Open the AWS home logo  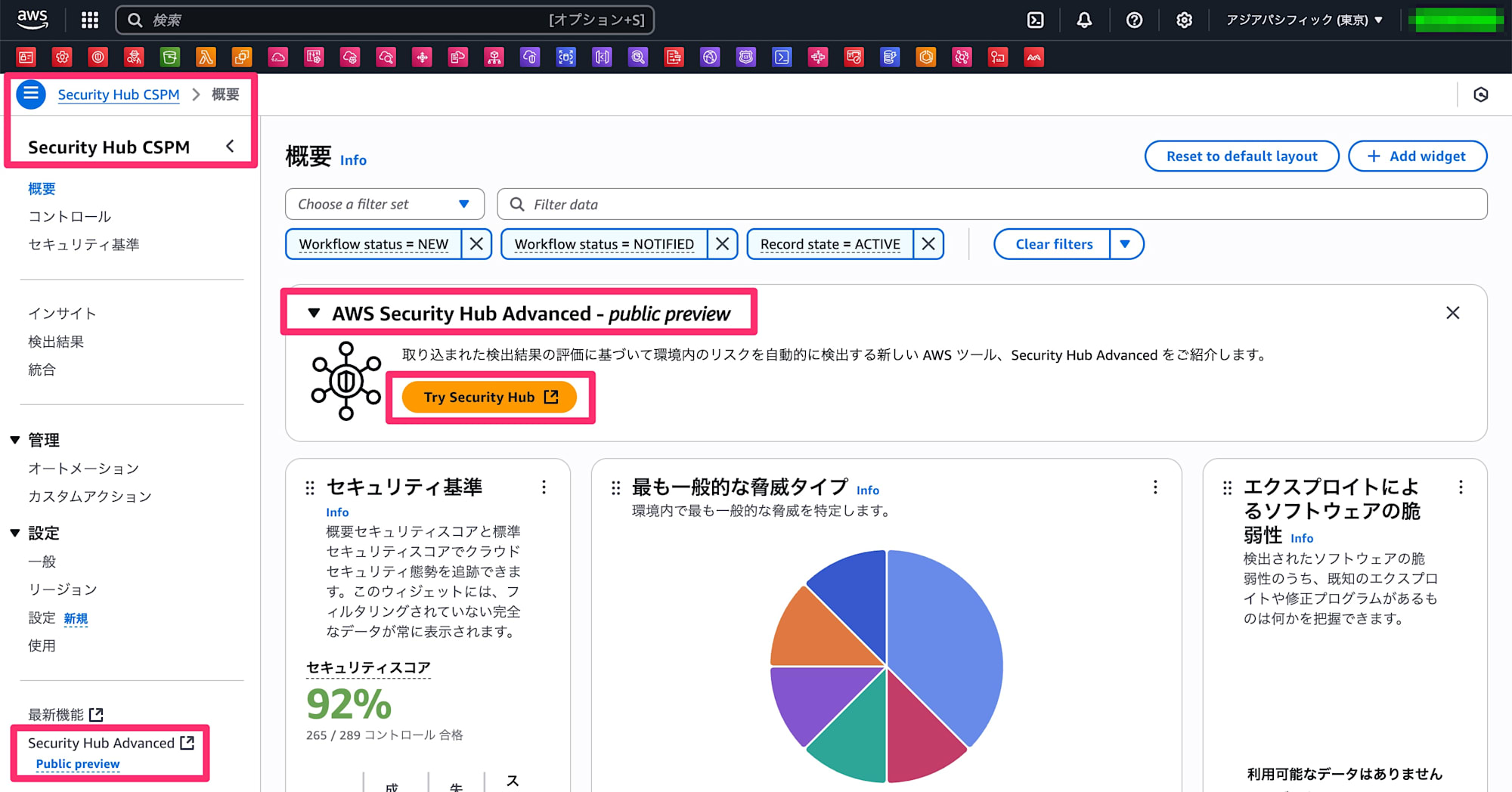pyautogui.click(x=32, y=20)
